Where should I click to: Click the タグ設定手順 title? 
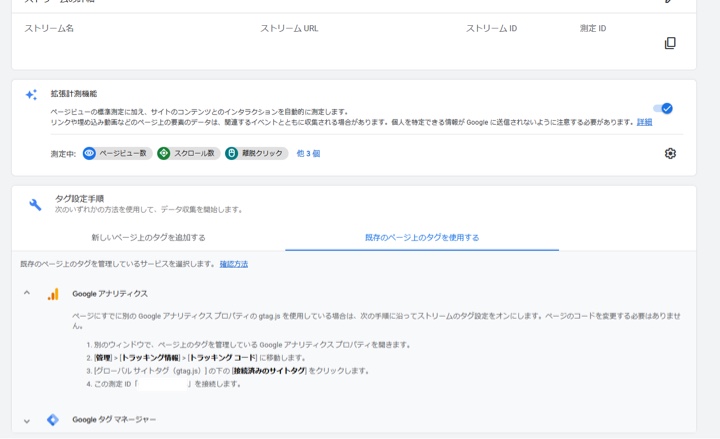[79, 199]
